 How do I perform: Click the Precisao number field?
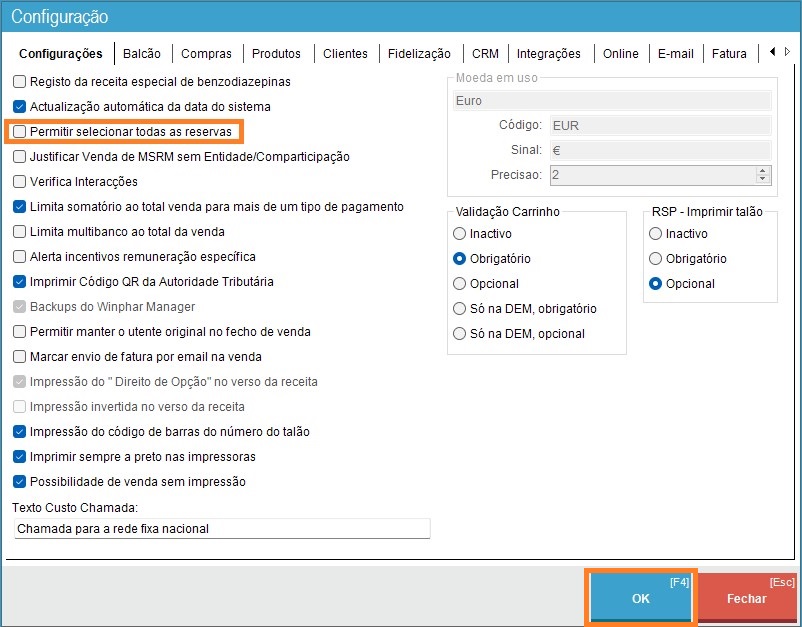(x=650, y=175)
